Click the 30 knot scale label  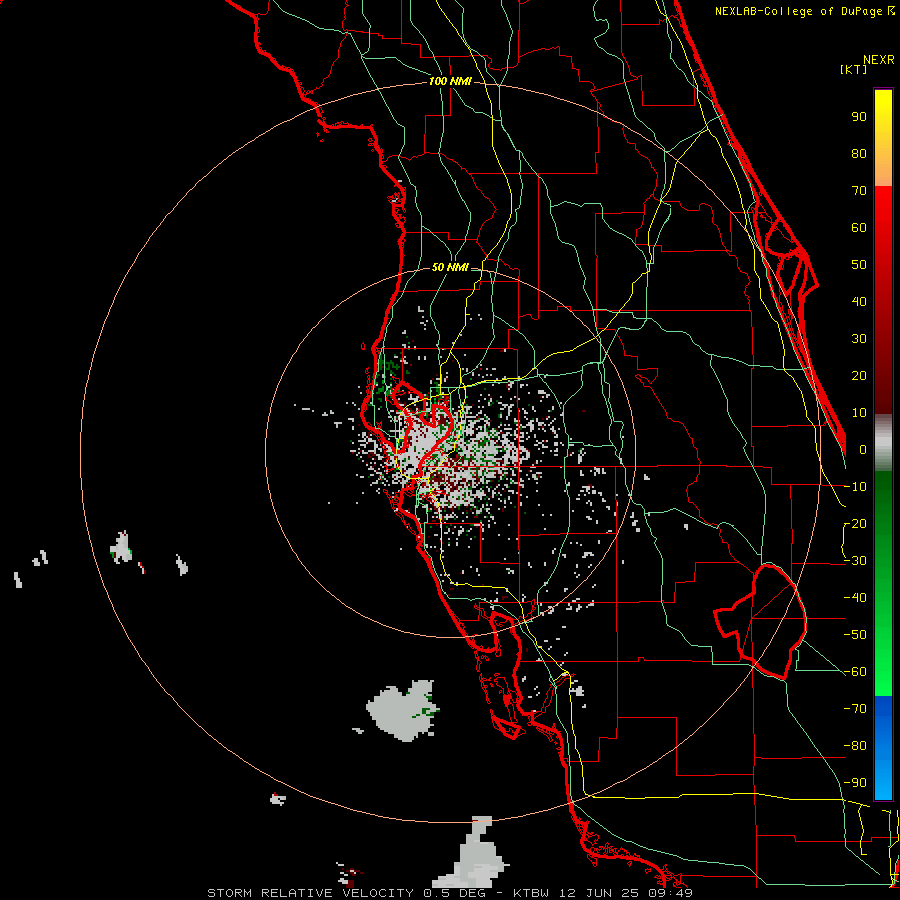(x=859, y=339)
